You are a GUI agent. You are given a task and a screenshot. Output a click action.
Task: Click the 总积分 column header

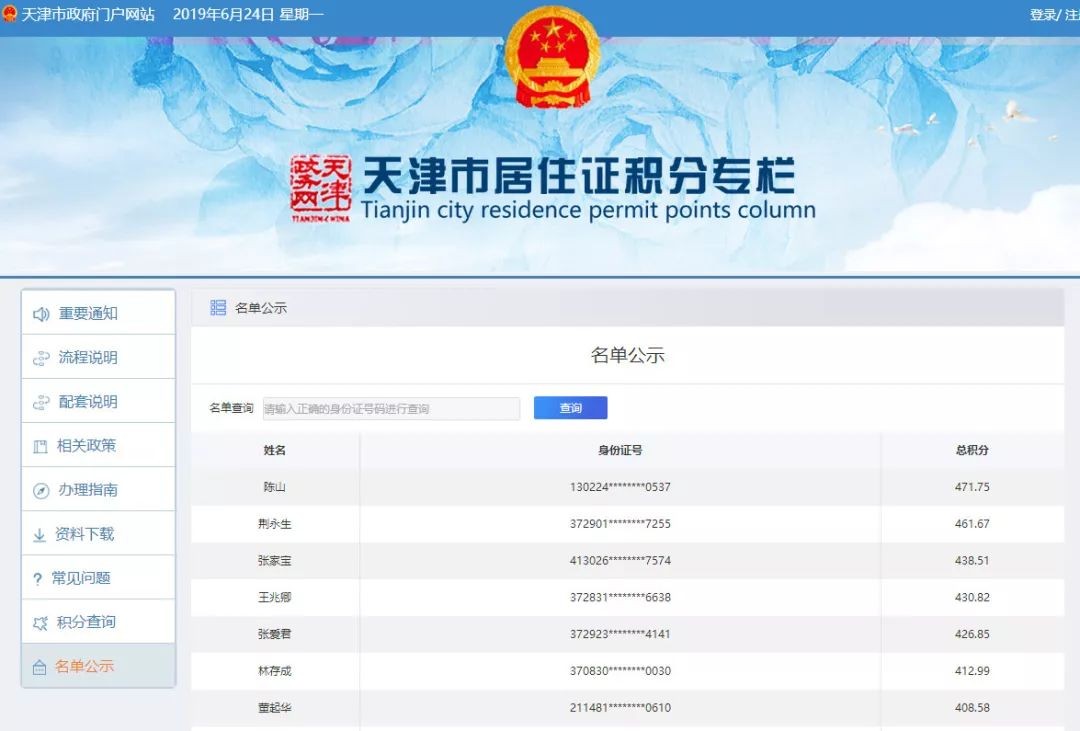click(971, 451)
